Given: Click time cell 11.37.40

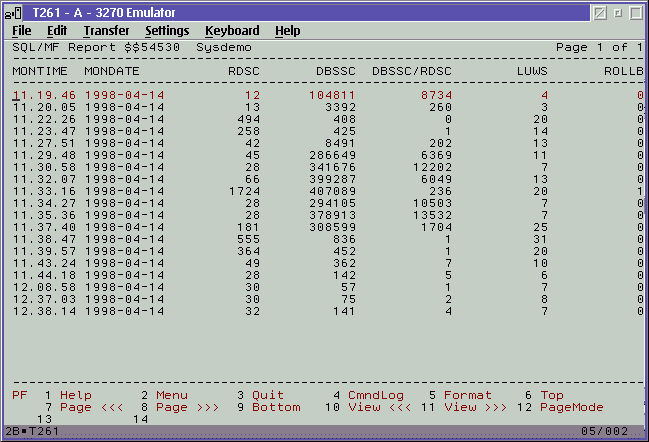Looking at the screenshot, I should tap(44, 227).
